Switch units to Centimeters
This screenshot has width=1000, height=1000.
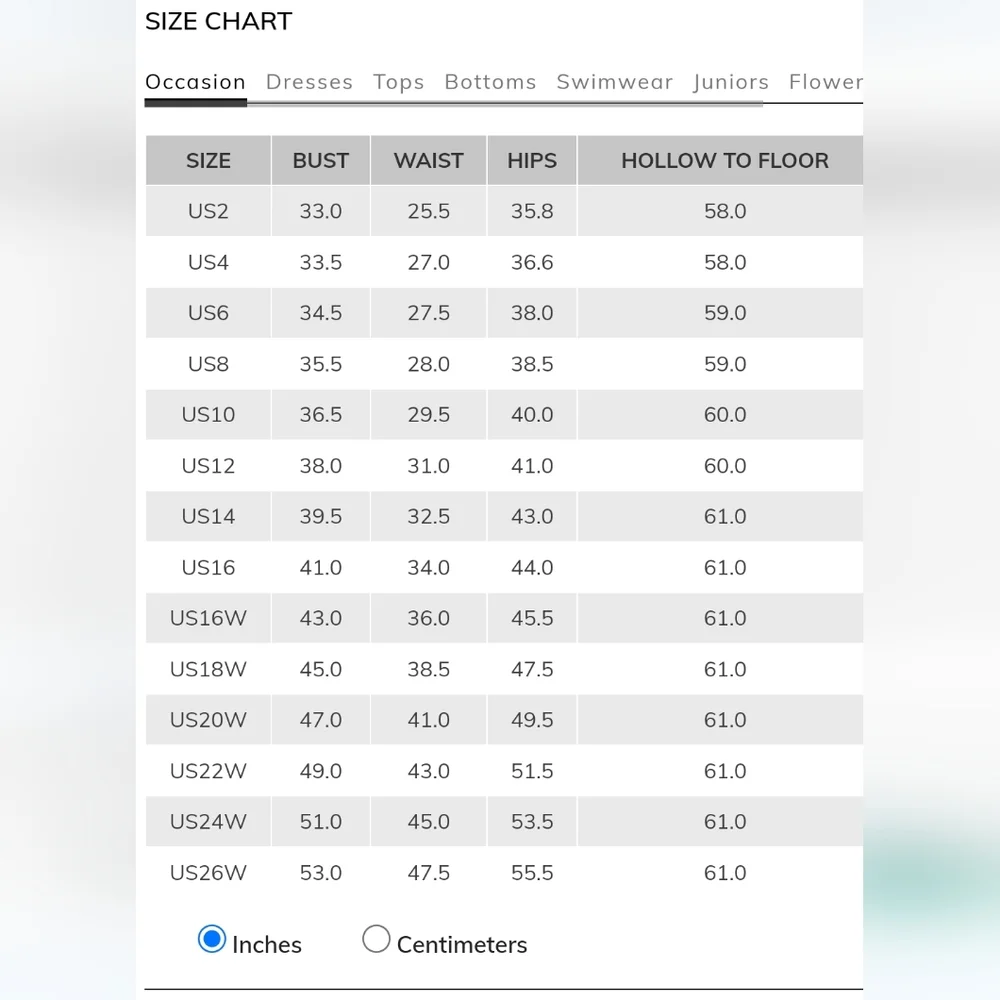coord(376,940)
